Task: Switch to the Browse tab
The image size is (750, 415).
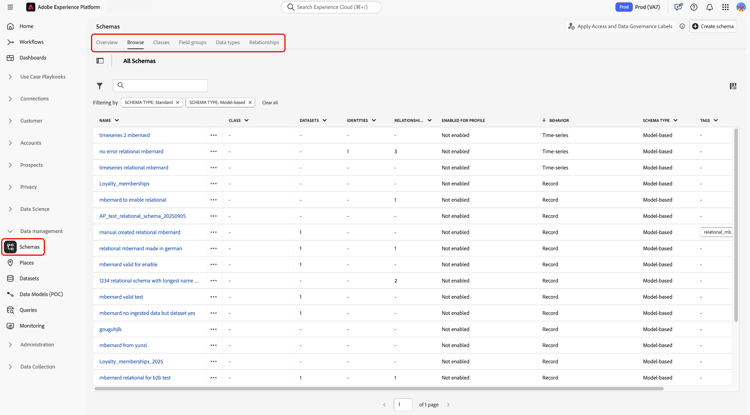Action: tap(135, 42)
